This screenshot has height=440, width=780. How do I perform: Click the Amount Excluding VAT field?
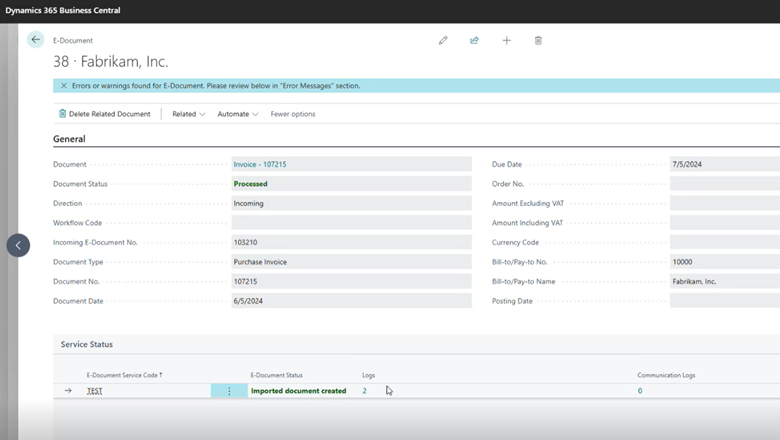725,203
